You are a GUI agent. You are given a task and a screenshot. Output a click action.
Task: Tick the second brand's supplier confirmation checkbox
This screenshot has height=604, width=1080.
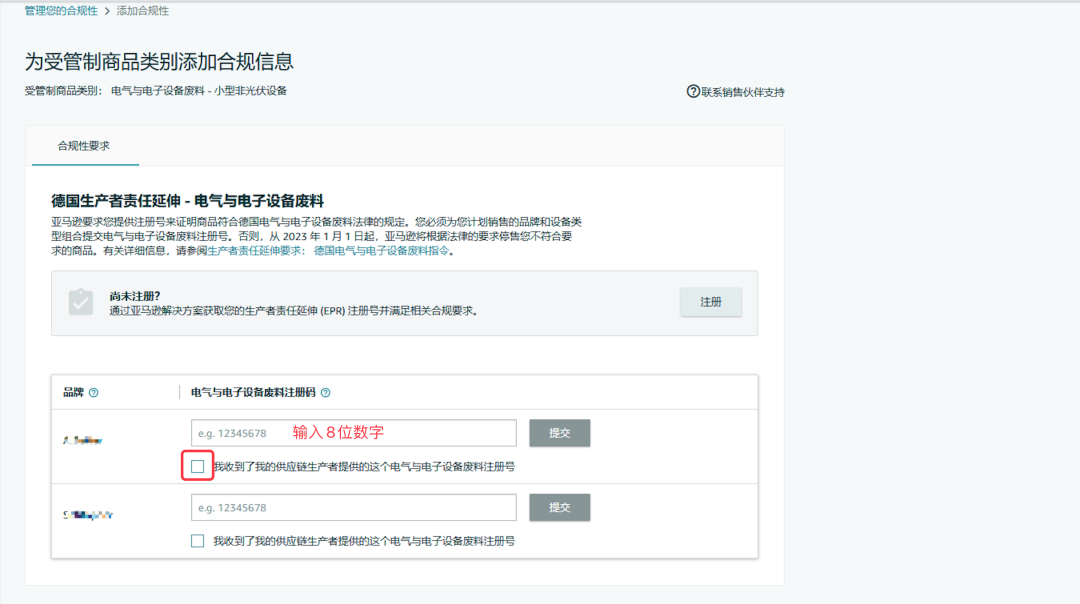(x=198, y=541)
